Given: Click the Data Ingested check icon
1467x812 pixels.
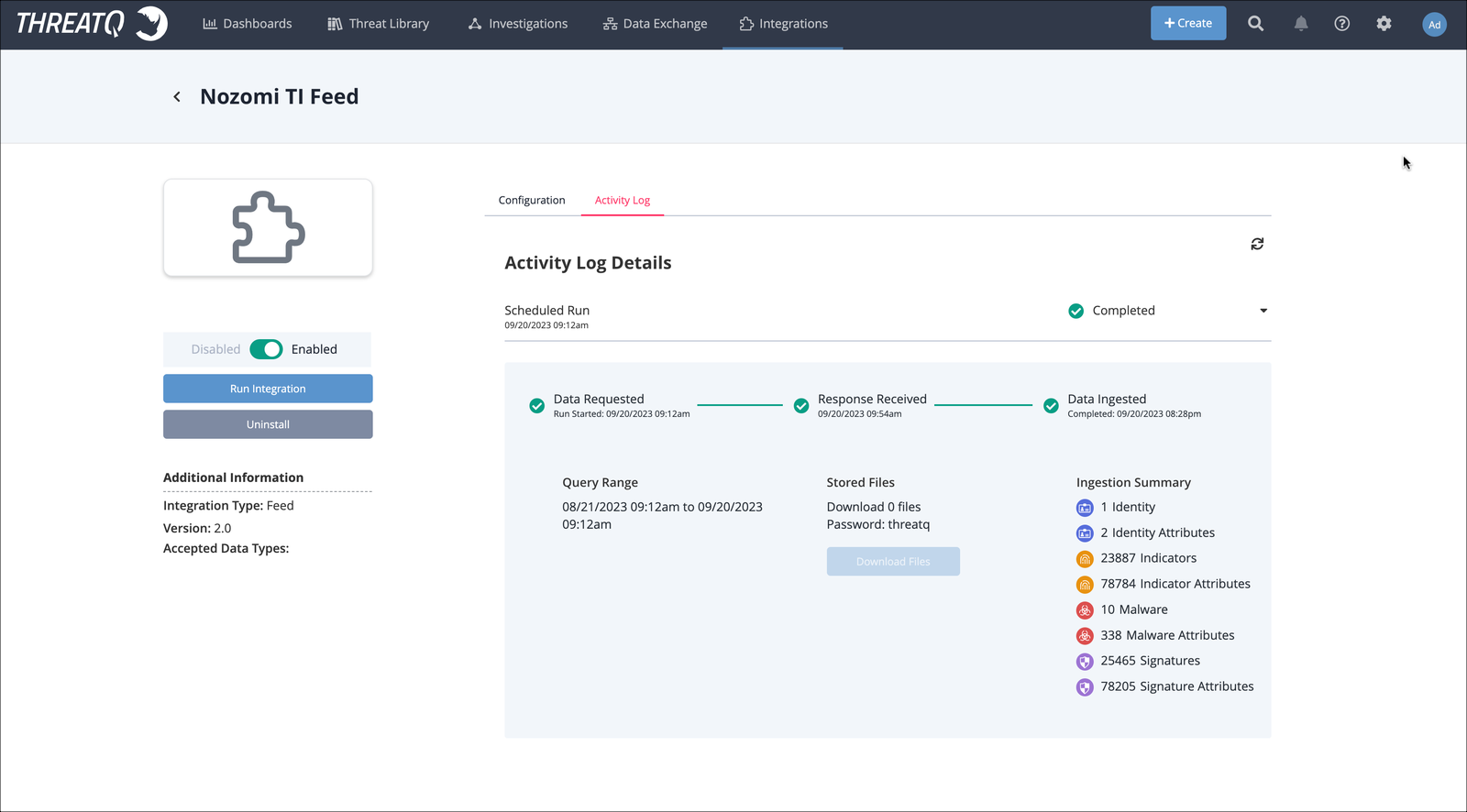Looking at the screenshot, I should tap(1051, 406).
